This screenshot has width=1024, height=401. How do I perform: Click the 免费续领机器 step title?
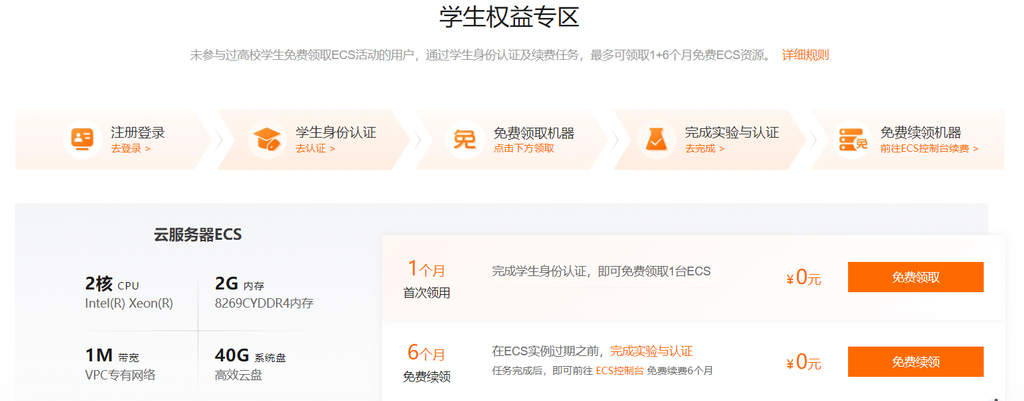[920, 133]
